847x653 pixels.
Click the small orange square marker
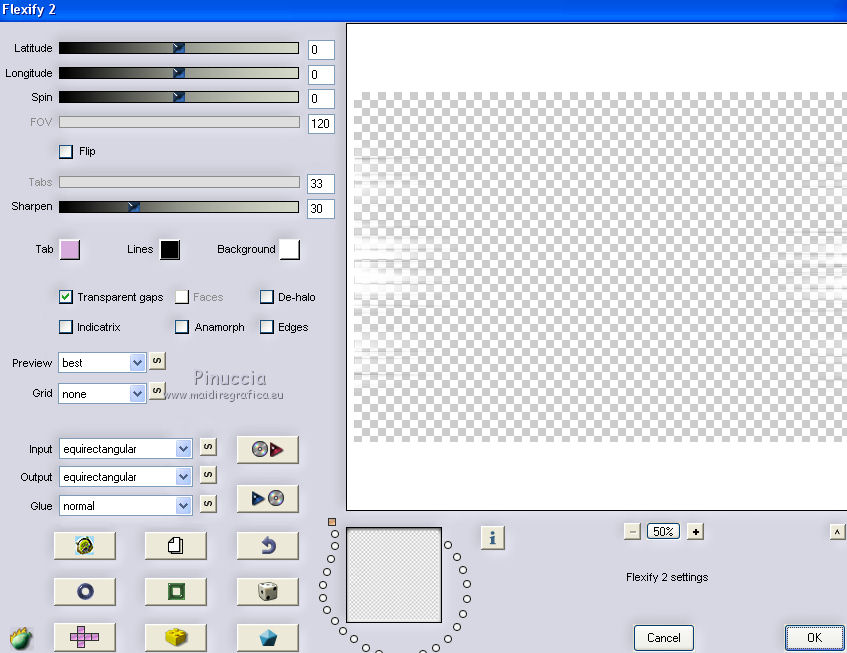point(332,522)
